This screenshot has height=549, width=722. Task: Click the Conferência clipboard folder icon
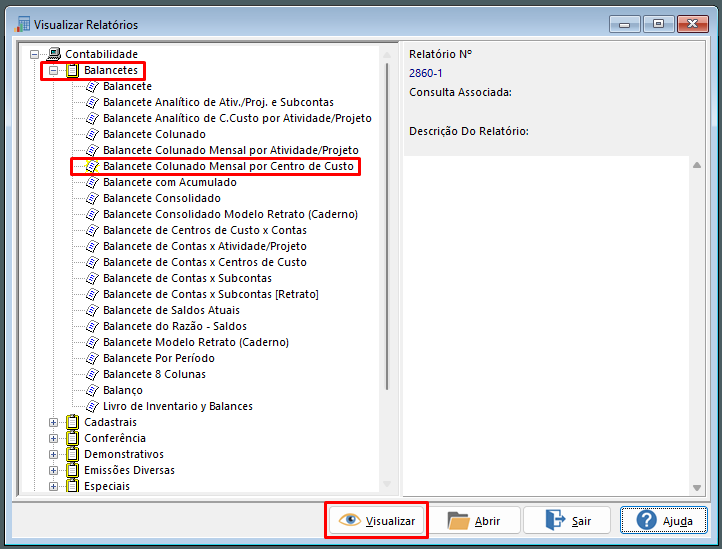click(73, 438)
